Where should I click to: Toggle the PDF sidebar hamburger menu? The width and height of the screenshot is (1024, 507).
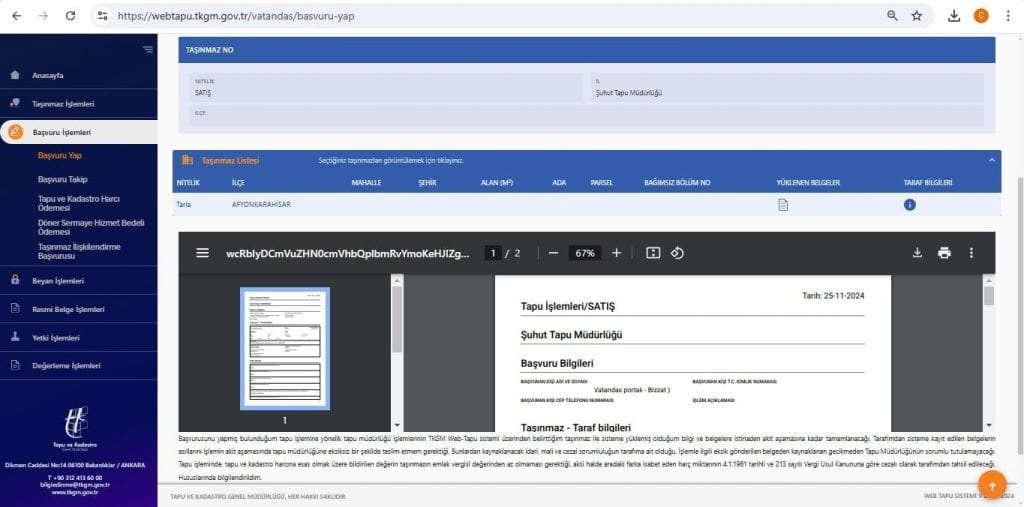202,253
